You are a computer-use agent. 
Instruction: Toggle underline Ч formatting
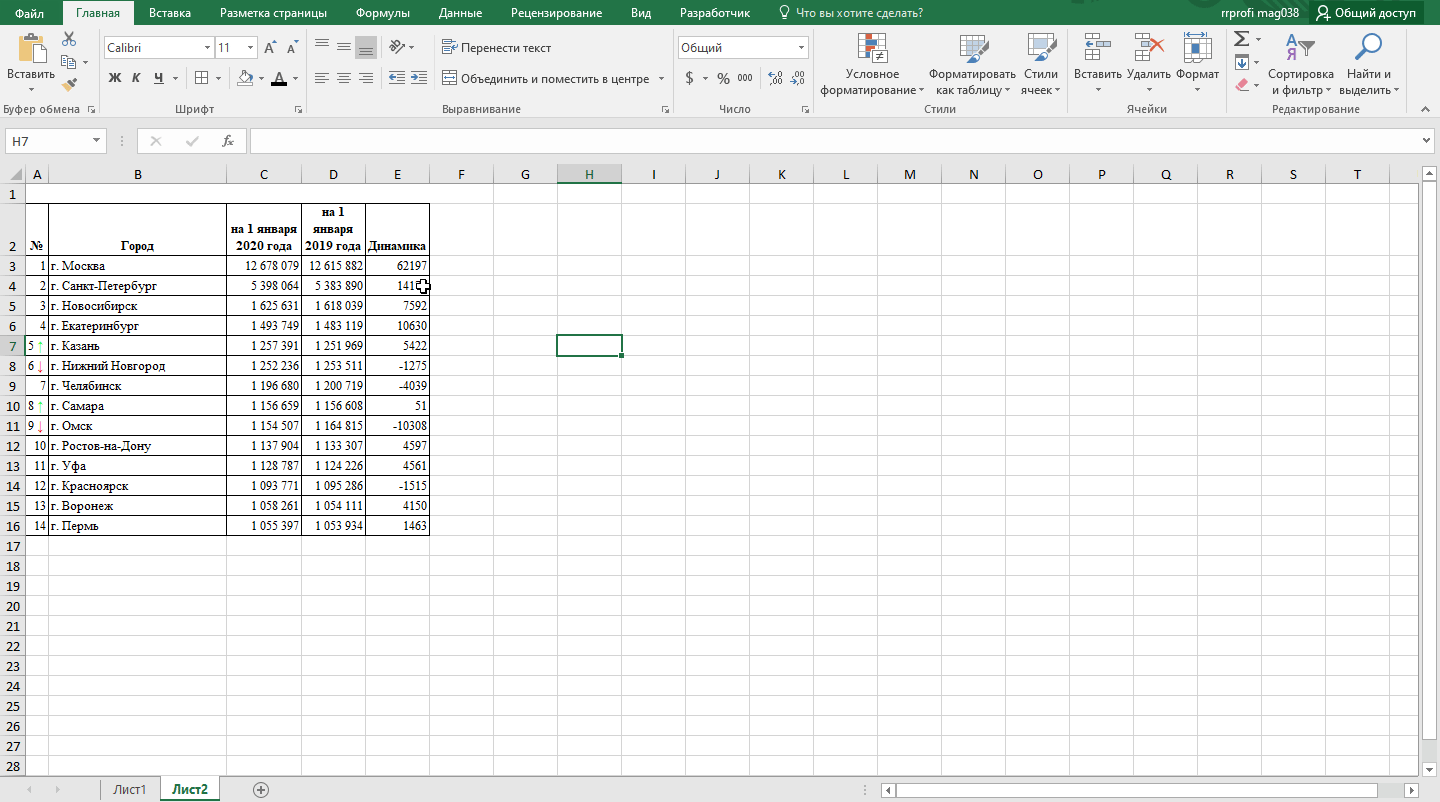[158, 78]
